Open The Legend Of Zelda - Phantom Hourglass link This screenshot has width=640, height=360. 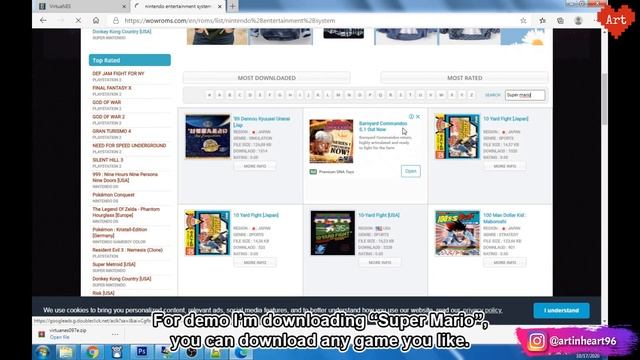(126, 212)
